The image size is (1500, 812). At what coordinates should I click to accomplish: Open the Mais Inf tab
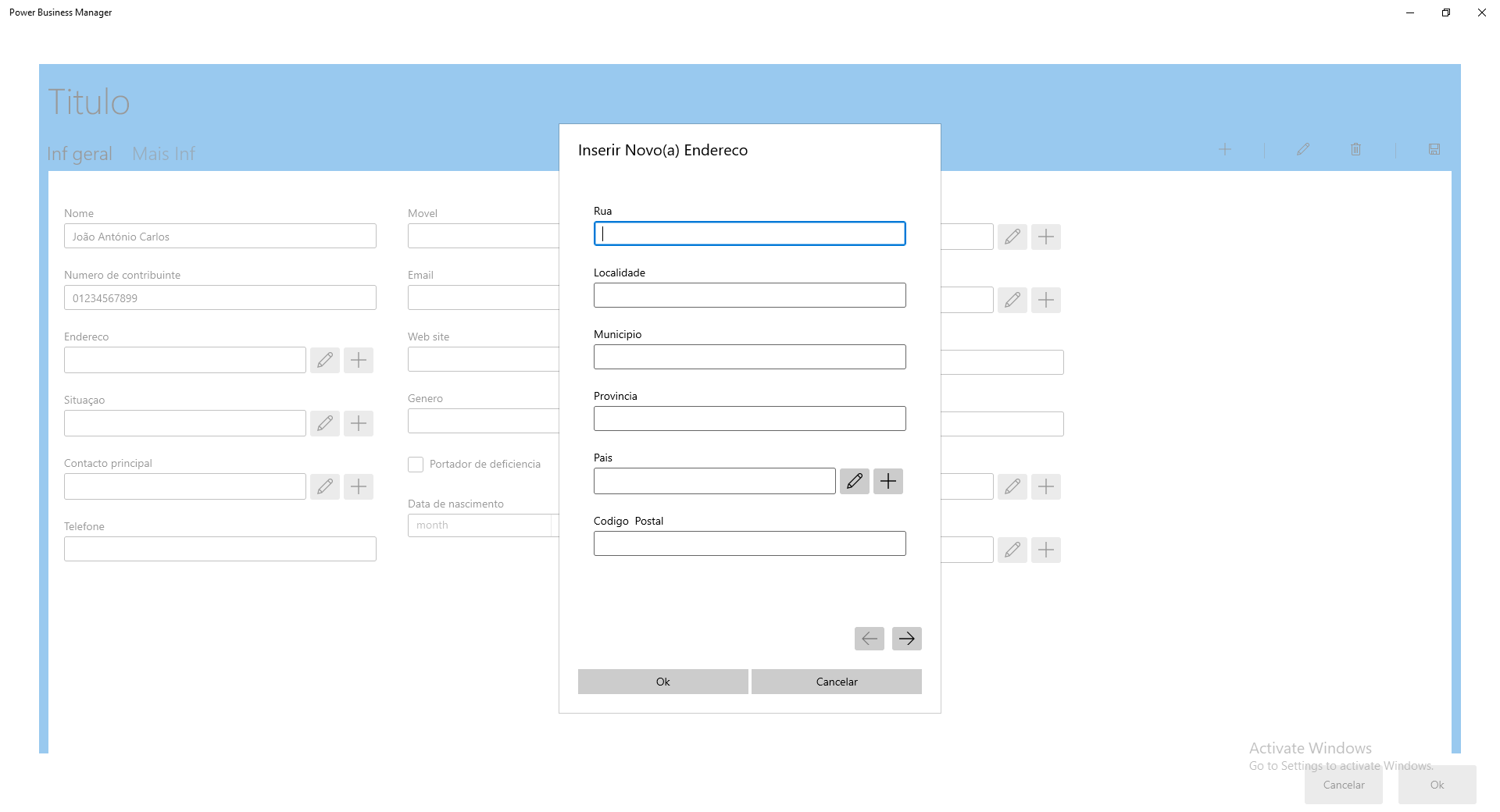[164, 154]
